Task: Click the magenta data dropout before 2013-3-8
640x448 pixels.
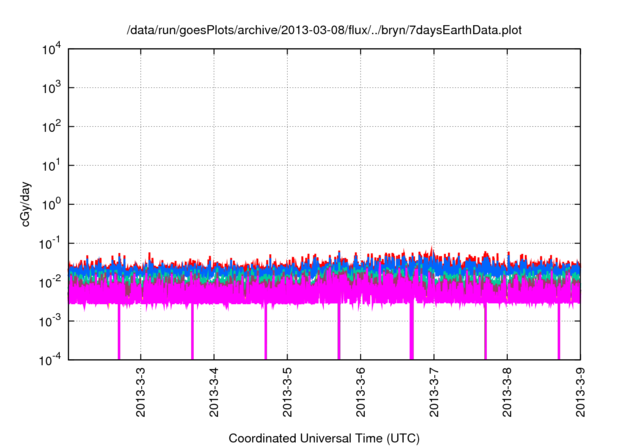Action: [x=485, y=331]
